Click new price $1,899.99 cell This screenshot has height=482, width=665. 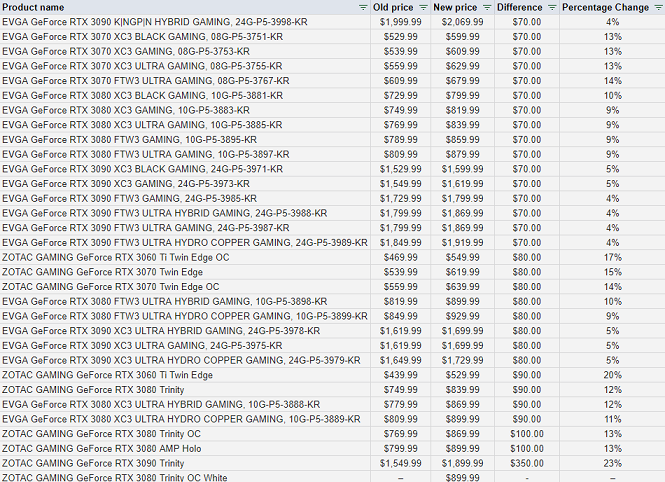pyautogui.click(x=462, y=463)
